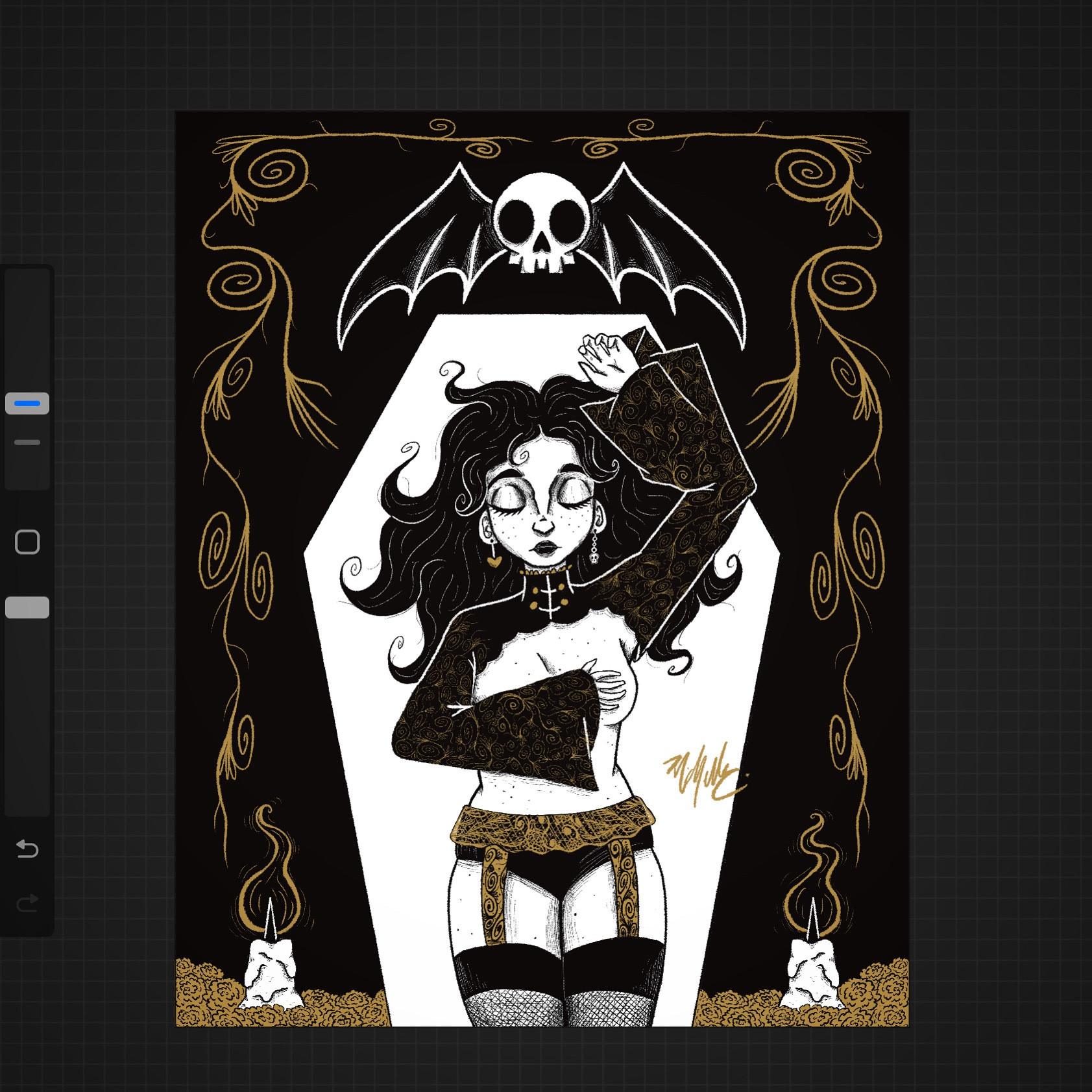Click the gray saved-size notch on the brush size slider
Image resolution: width=1092 pixels, height=1092 pixels.
point(27,443)
